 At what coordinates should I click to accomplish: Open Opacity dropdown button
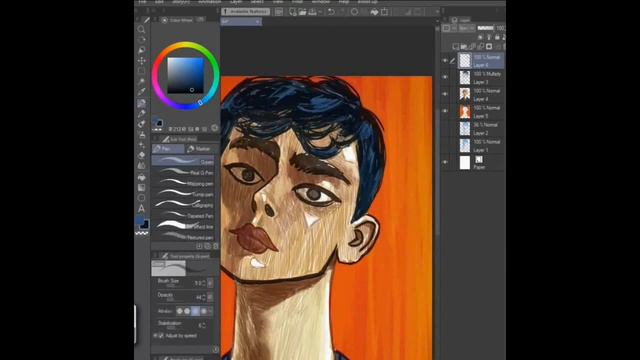pos(210,297)
